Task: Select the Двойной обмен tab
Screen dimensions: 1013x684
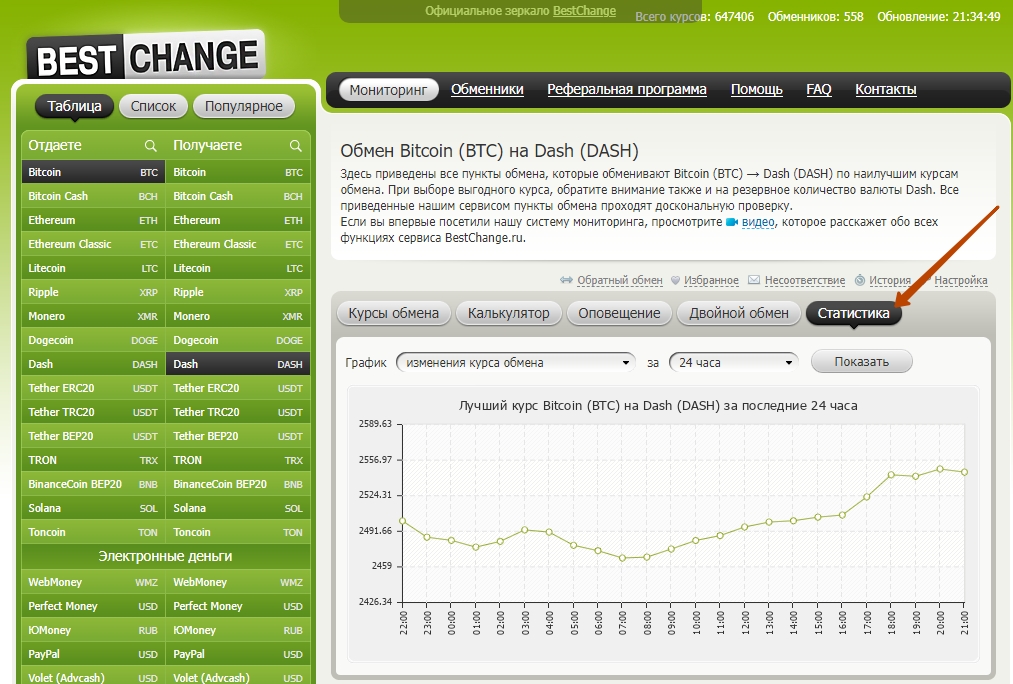Action: click(x=738, y=313)
